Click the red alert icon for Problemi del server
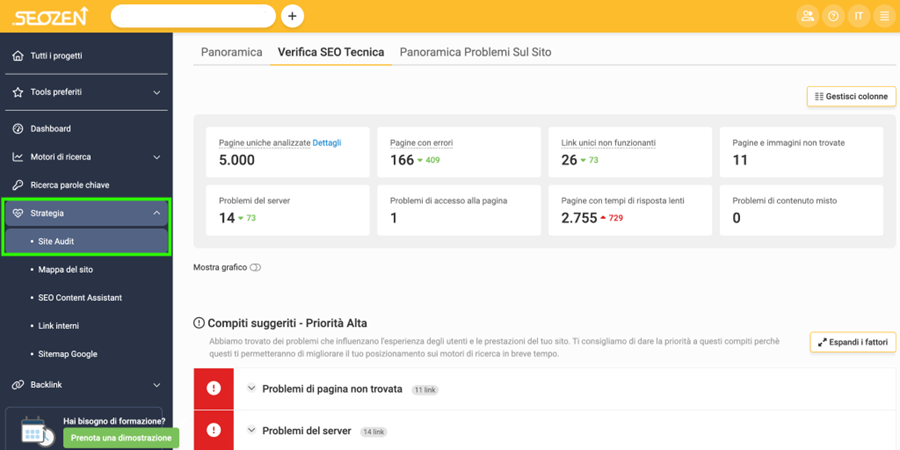Screen dimensions: 900x450 pyautogui.click(x=213, y=430)
